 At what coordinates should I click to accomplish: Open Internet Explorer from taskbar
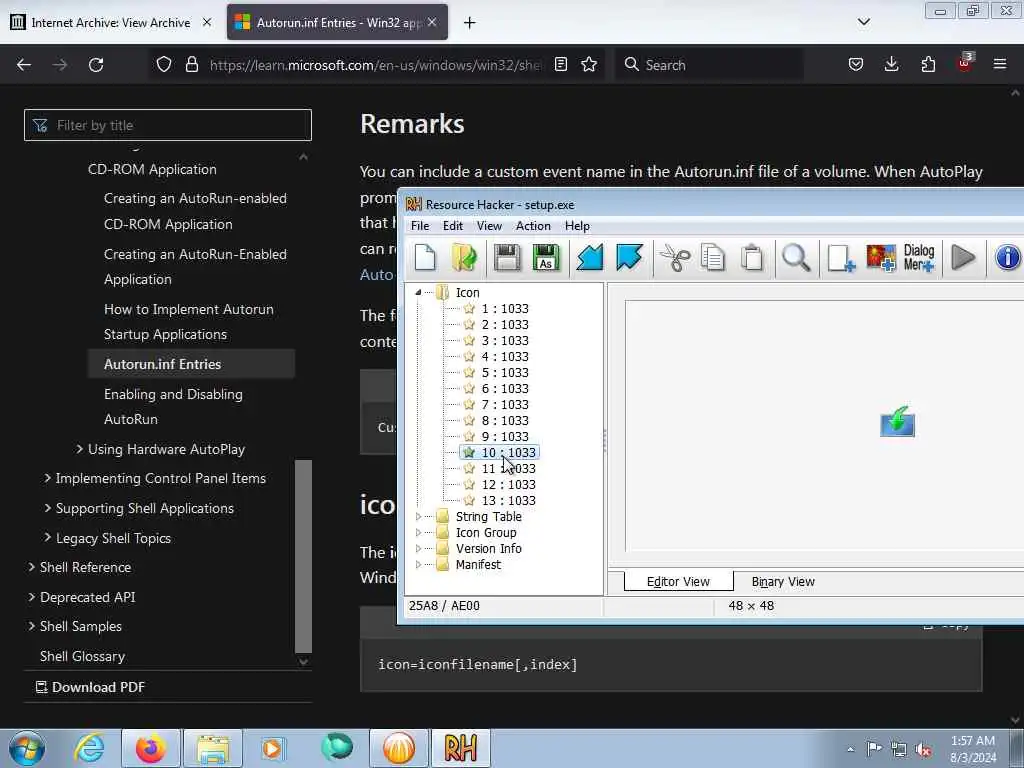tap(89, 748)
